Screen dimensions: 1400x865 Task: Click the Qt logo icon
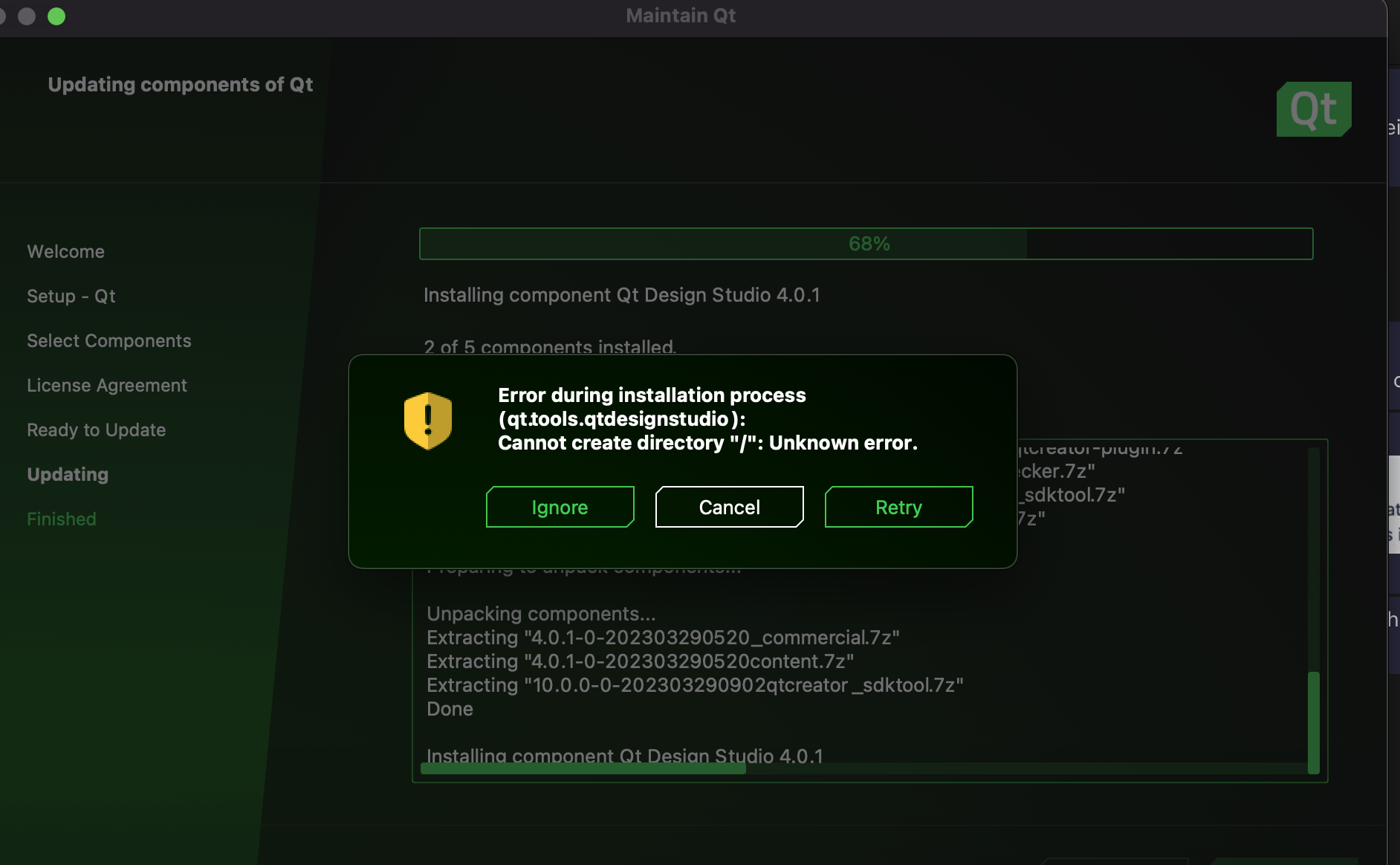point(1314,109)
